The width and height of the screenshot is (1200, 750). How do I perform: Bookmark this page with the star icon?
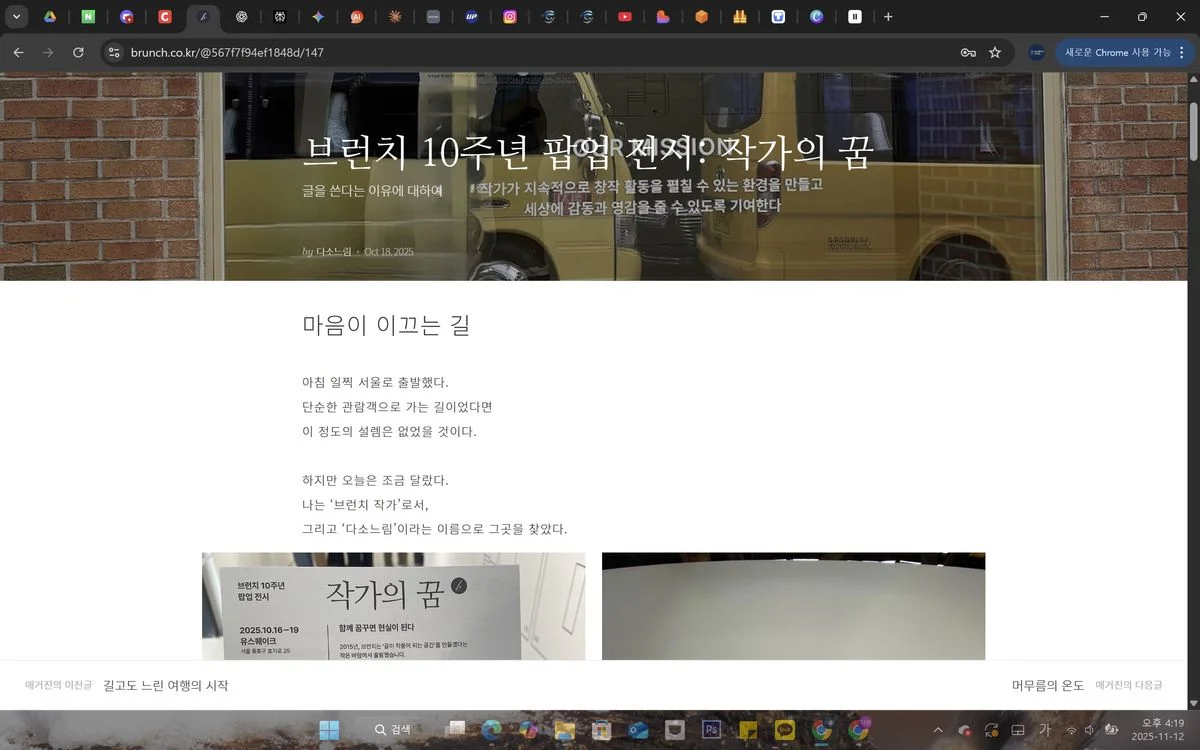[994, 52]
